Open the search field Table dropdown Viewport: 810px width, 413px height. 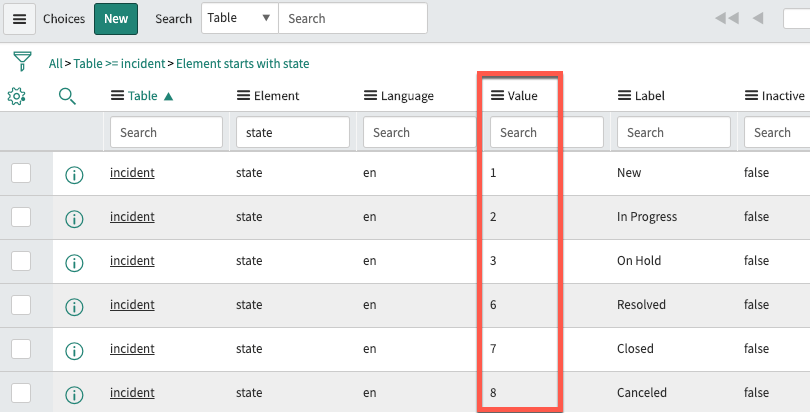[x=240, y=18]
